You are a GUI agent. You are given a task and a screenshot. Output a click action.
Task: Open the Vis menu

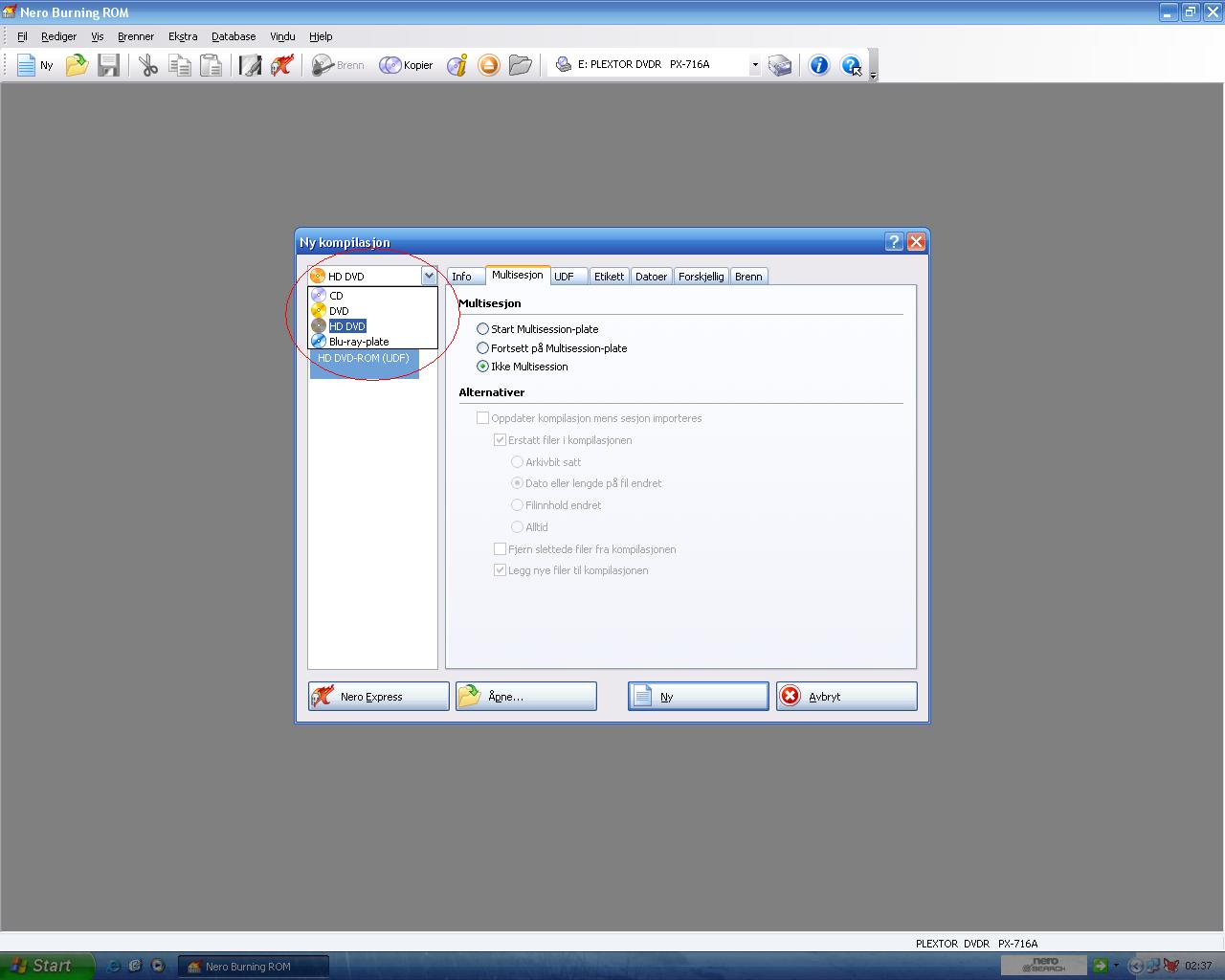[97, 36]
